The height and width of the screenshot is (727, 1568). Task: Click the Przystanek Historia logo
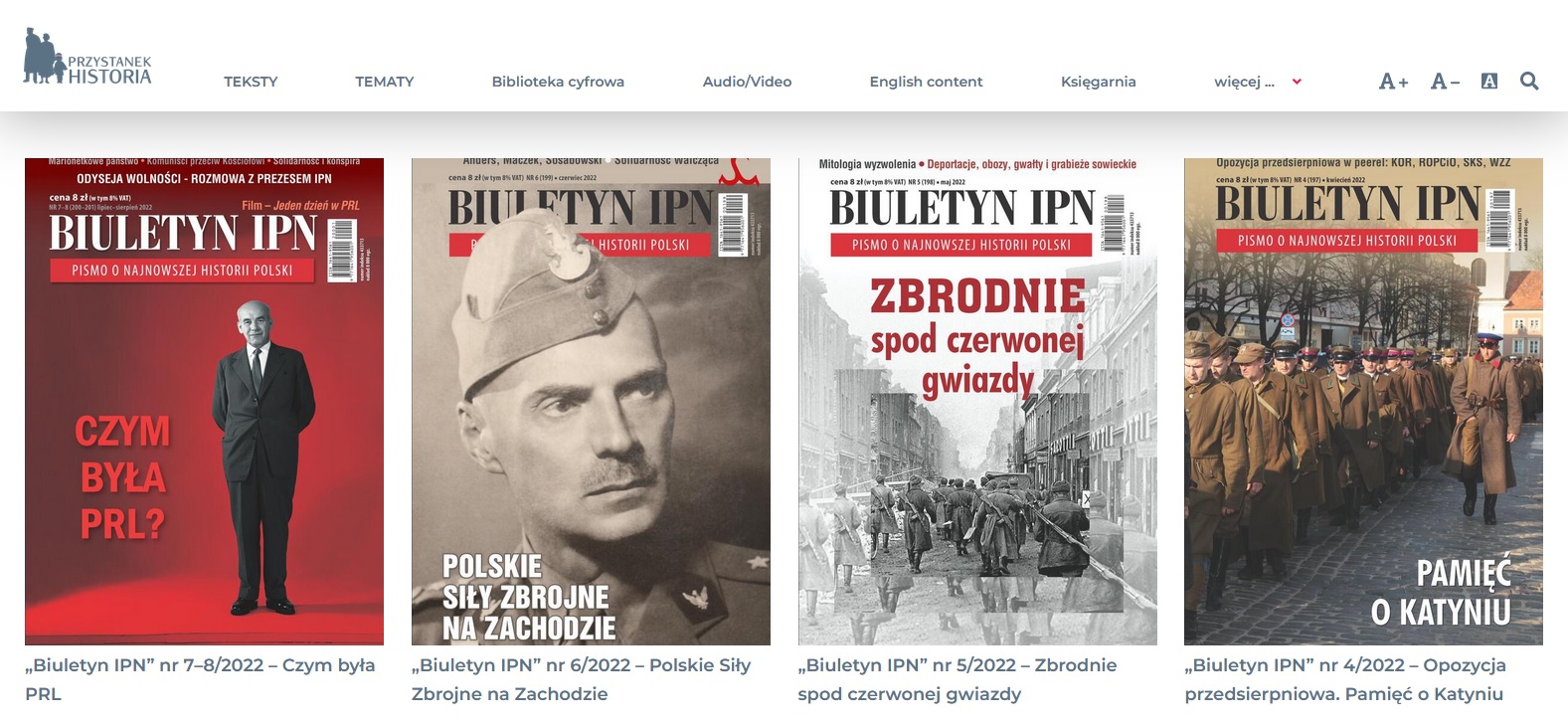[87, 57]
